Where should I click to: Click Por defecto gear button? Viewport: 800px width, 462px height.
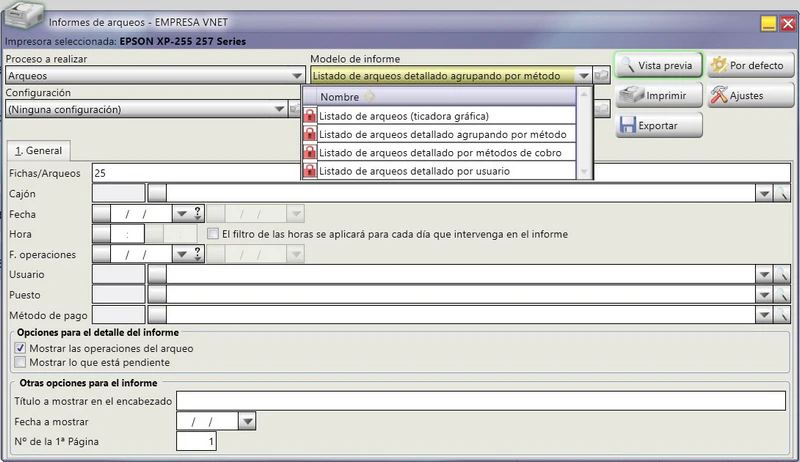751,65
